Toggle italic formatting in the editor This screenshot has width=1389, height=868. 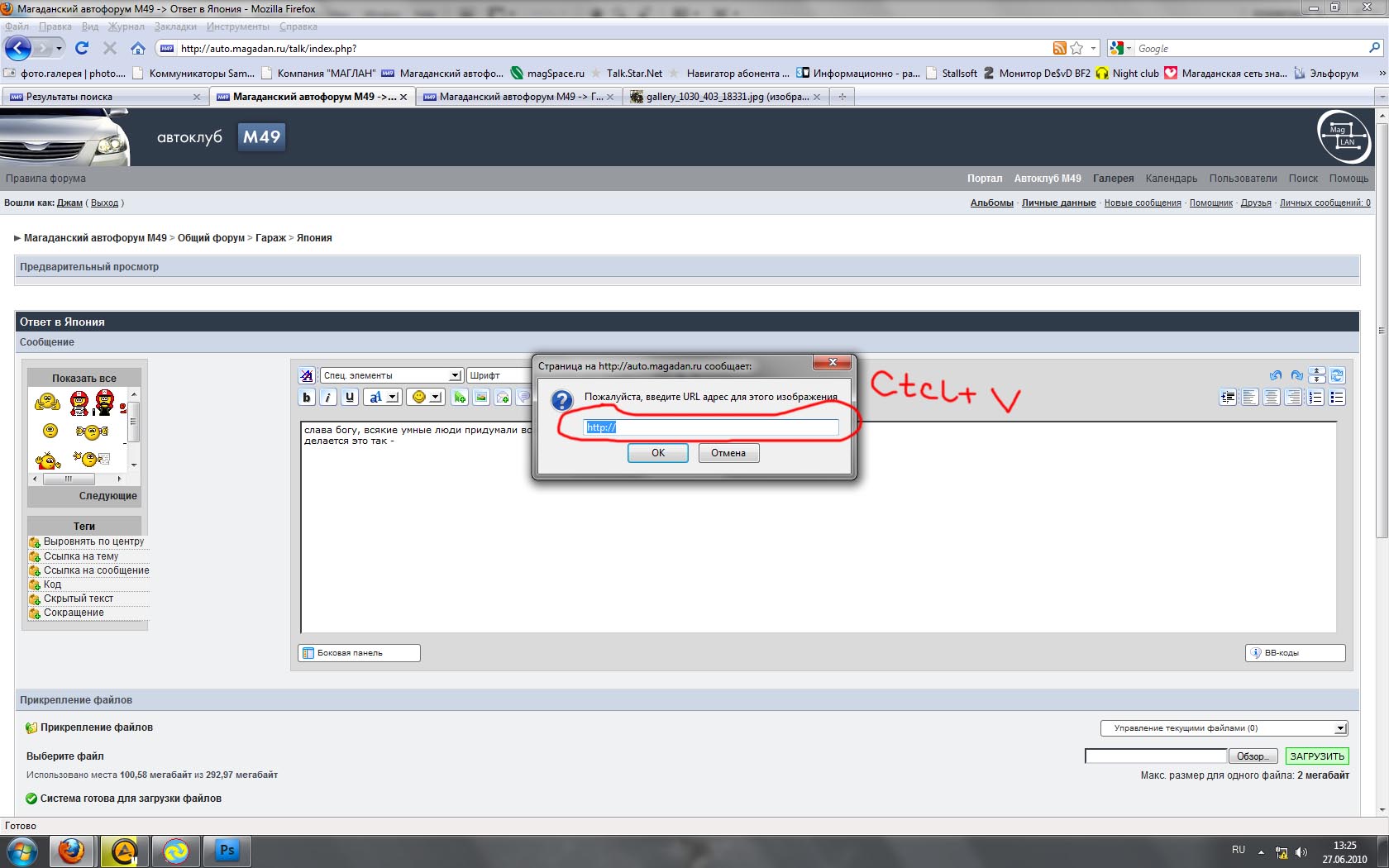click(x=328, y=398)
